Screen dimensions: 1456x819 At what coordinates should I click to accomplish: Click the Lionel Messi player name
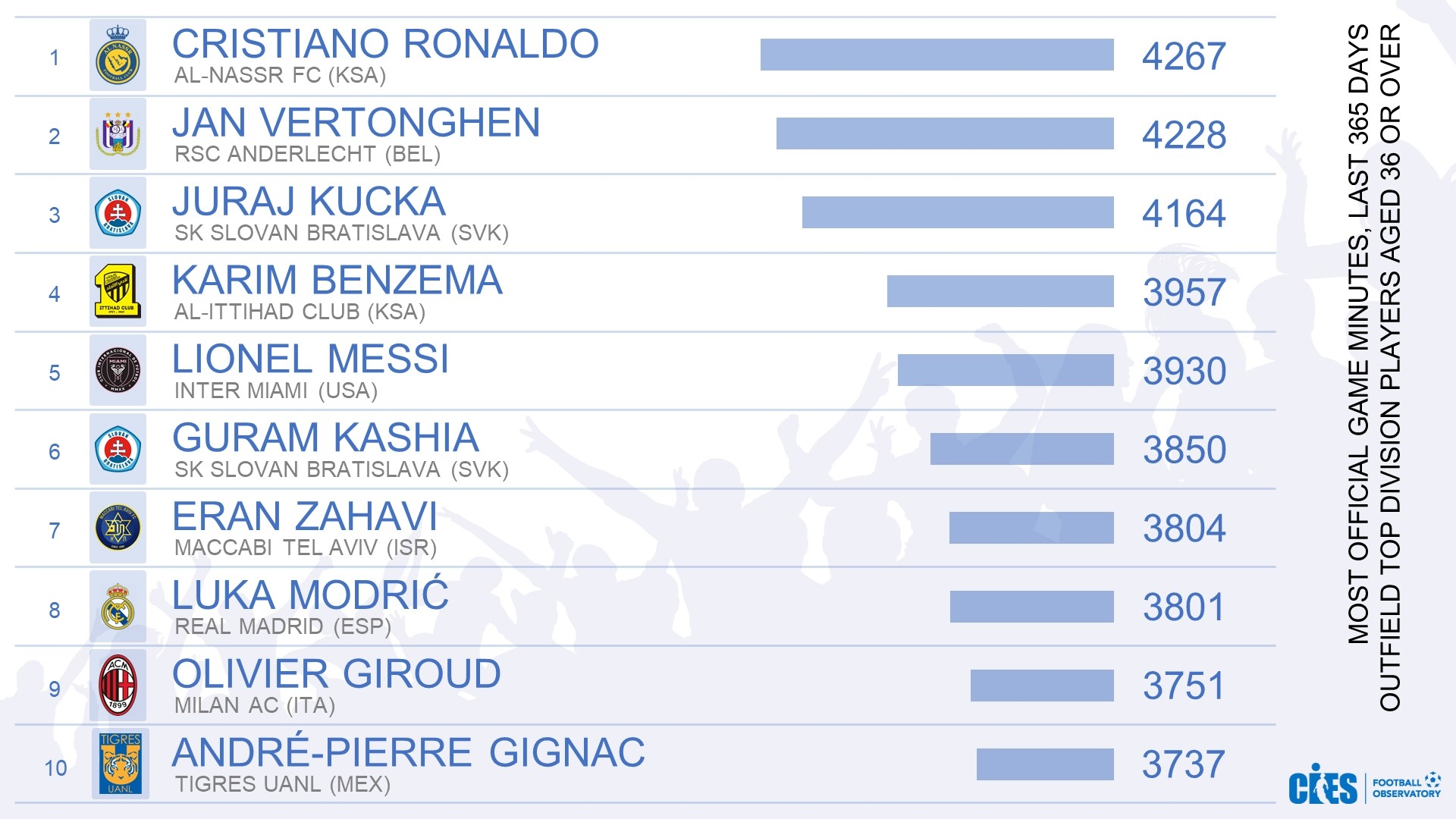310,359
